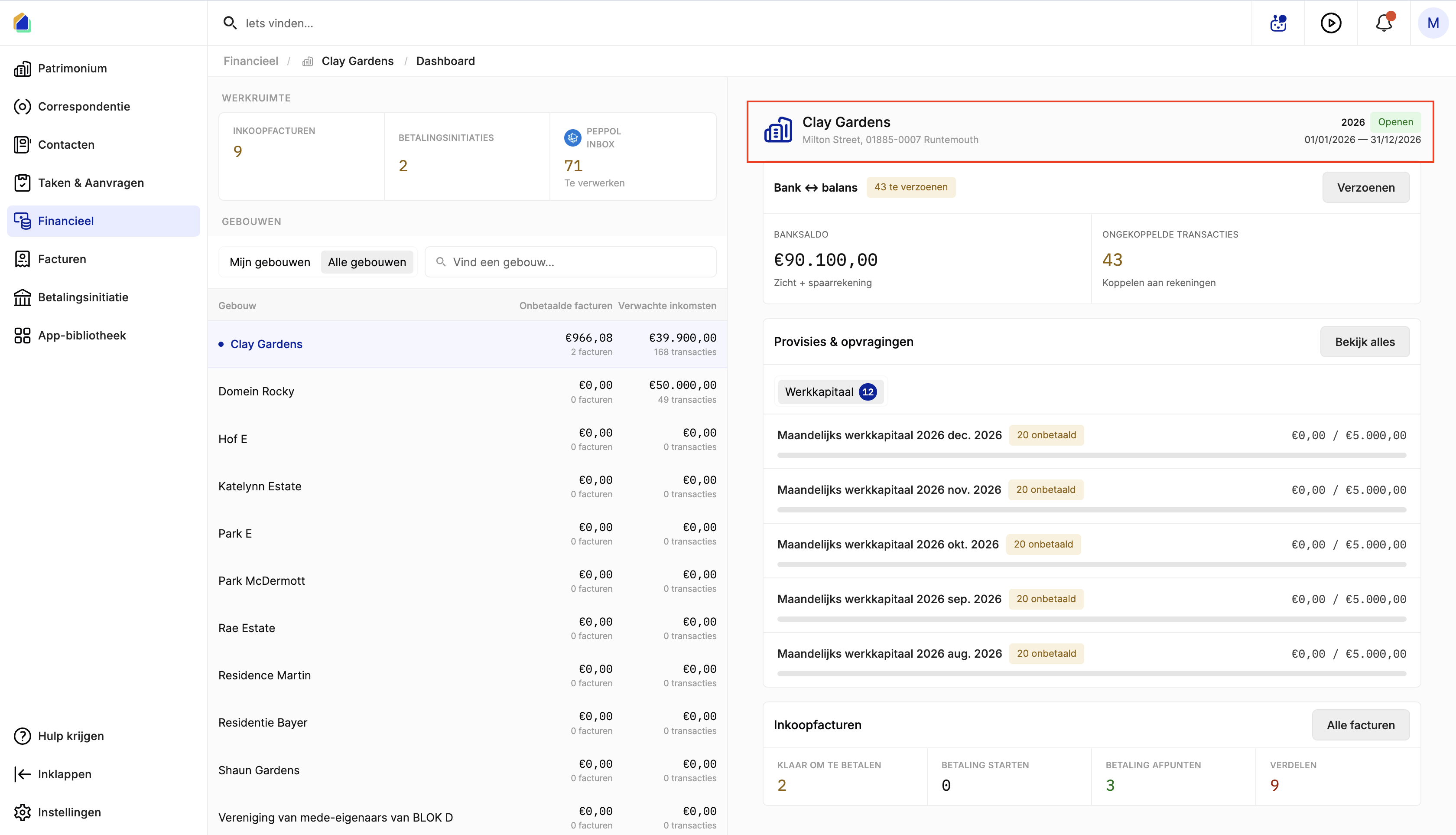Select the Werkkapitaal tab

point(831,391)
